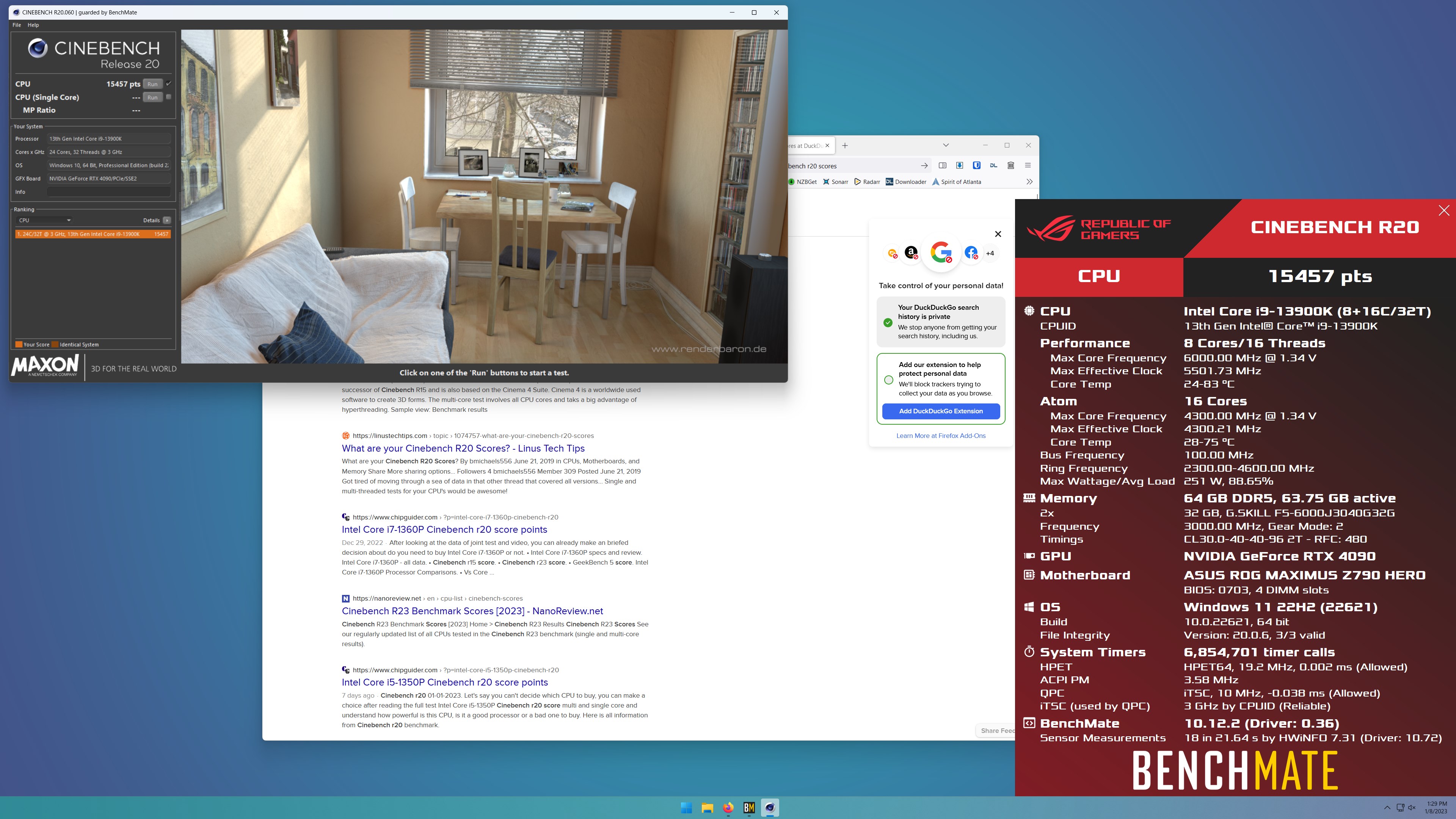The image size is (1456, 819).
Task: Click the Firefox address bar search text
Action: (812, 166)
